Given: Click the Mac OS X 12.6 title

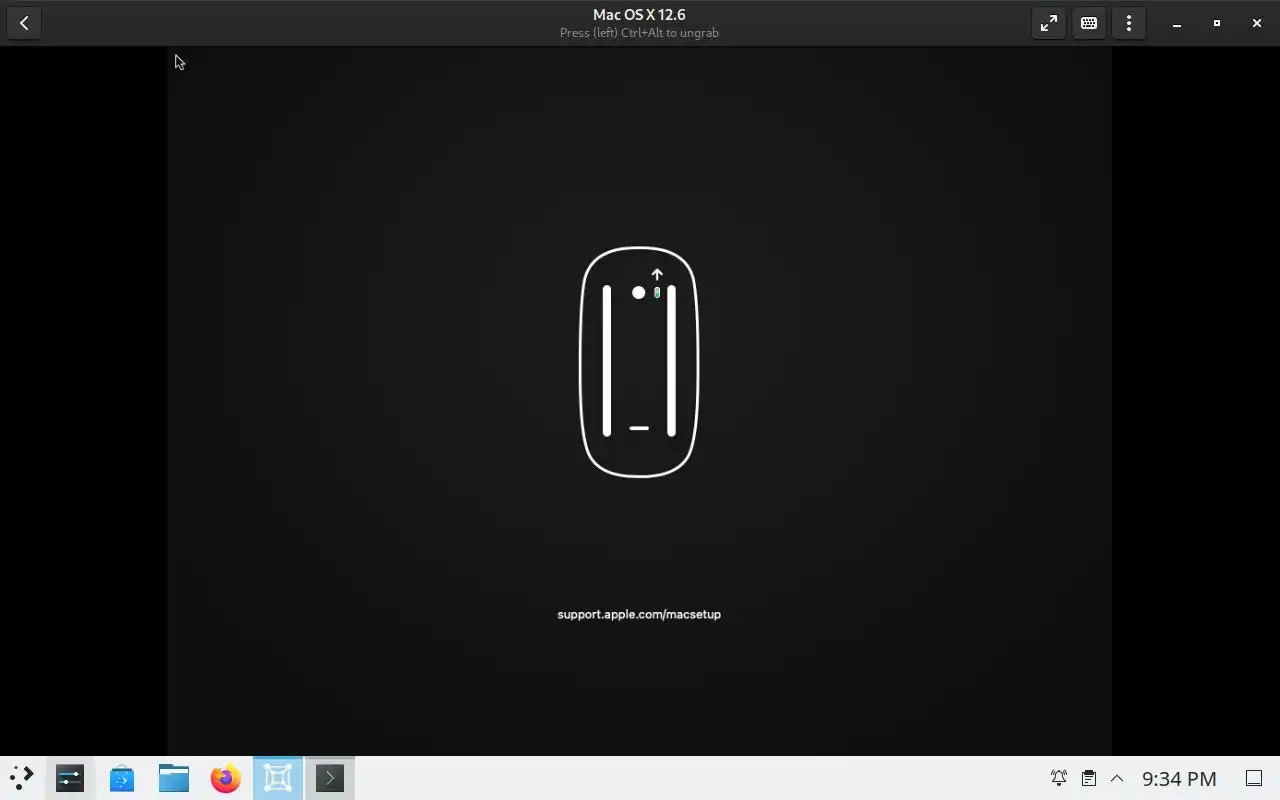Looking at the screenshot, I should pos(639,15).
